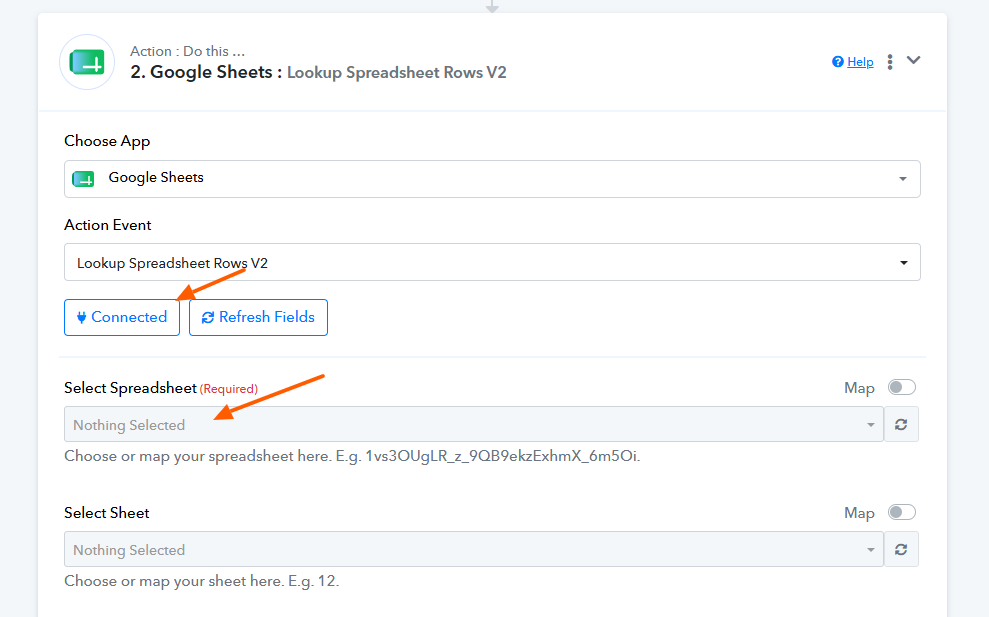This screenshot has width=989, height=617.
Task: Open the Select Sheet dropdown
Action: click(474, 549)
